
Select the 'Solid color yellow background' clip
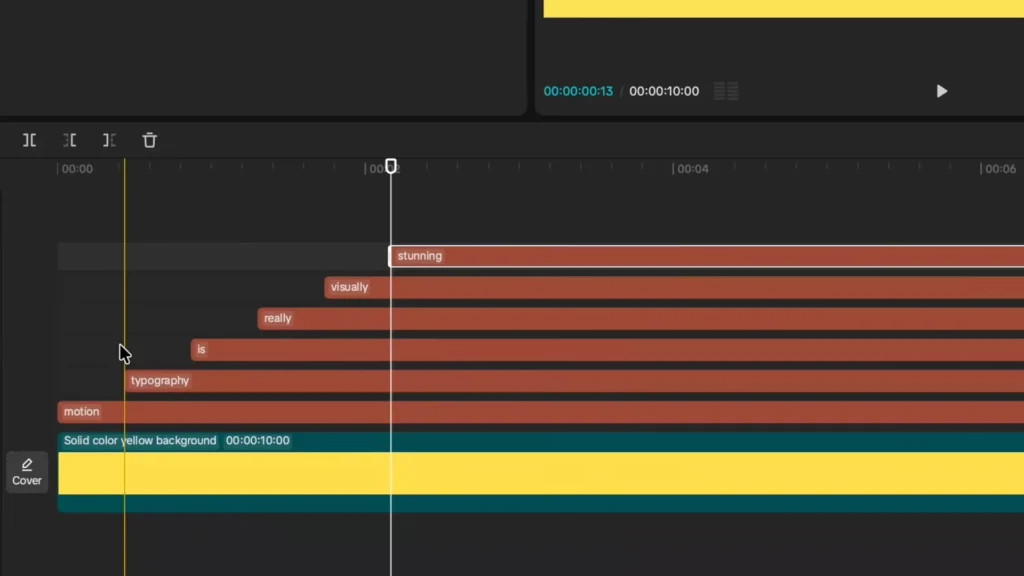(x=140, y=440)
